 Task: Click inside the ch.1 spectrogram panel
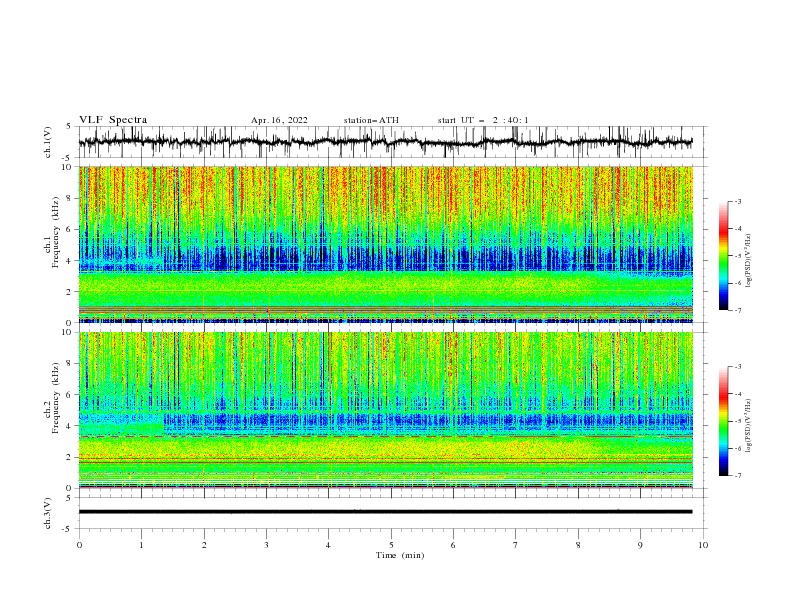point(385,244)
